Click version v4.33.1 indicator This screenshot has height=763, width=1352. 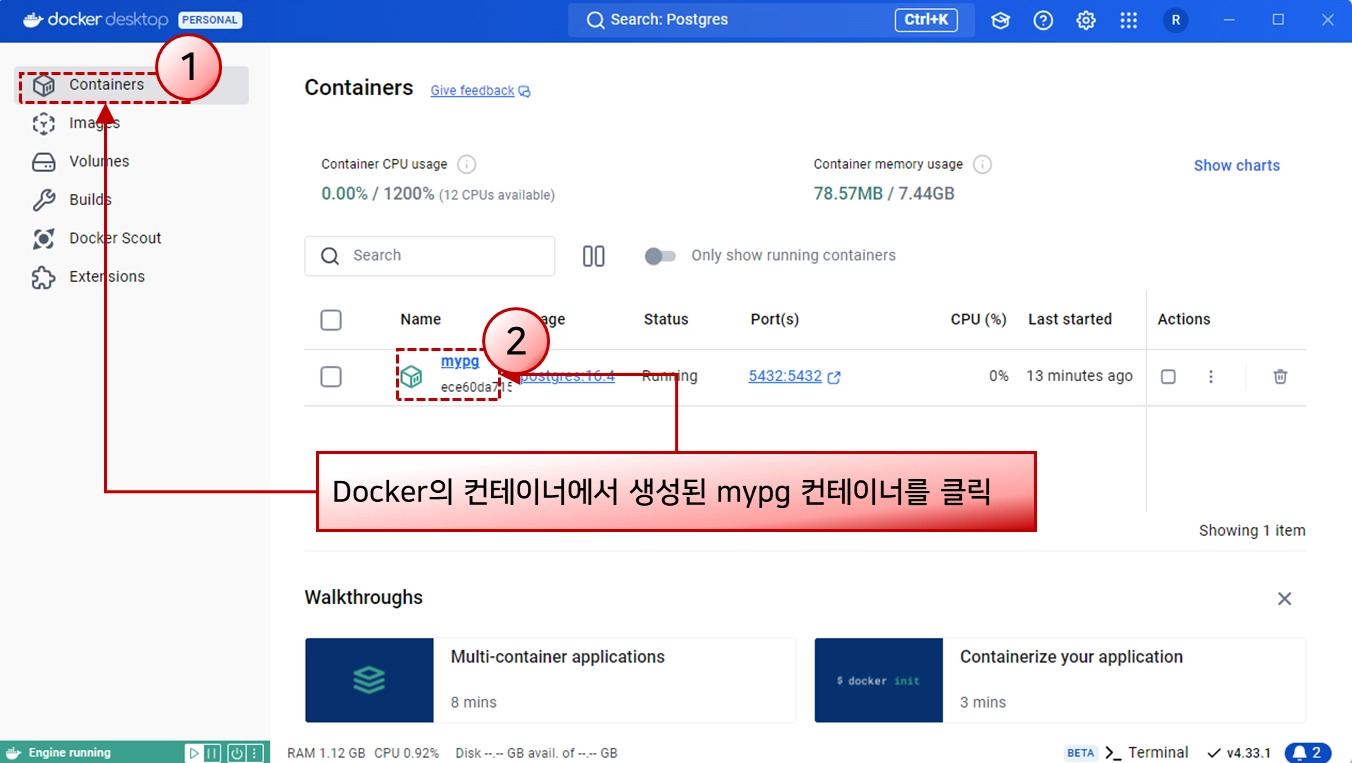[x=1239, y=753]
